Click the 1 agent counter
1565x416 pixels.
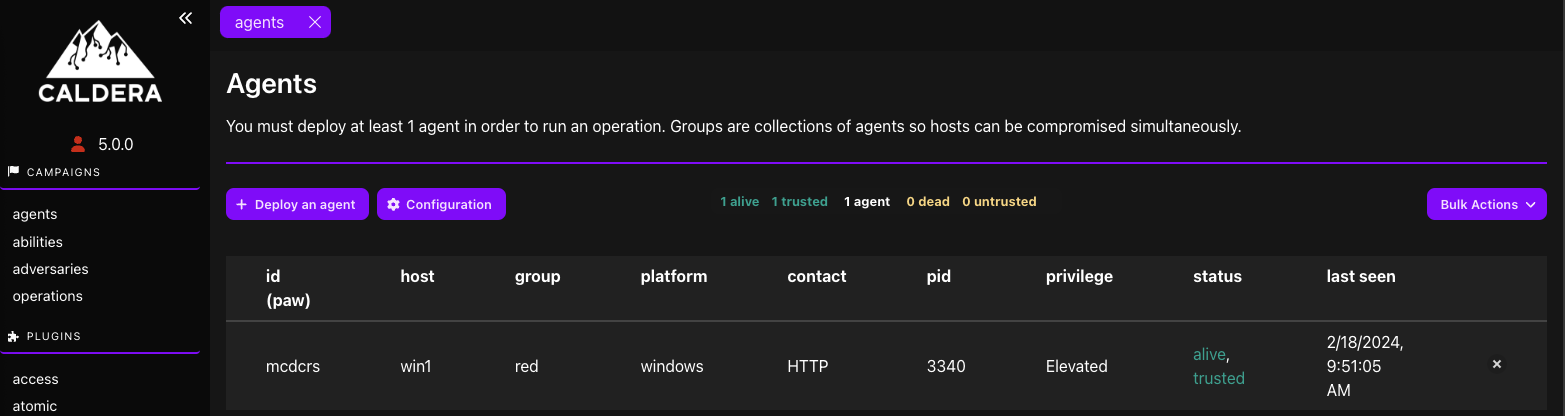pos(867,202)
